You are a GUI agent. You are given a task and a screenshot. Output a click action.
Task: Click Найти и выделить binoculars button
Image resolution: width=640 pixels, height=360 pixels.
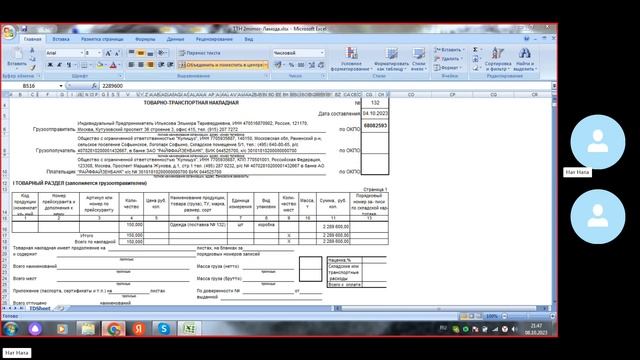tap(524, 59)
